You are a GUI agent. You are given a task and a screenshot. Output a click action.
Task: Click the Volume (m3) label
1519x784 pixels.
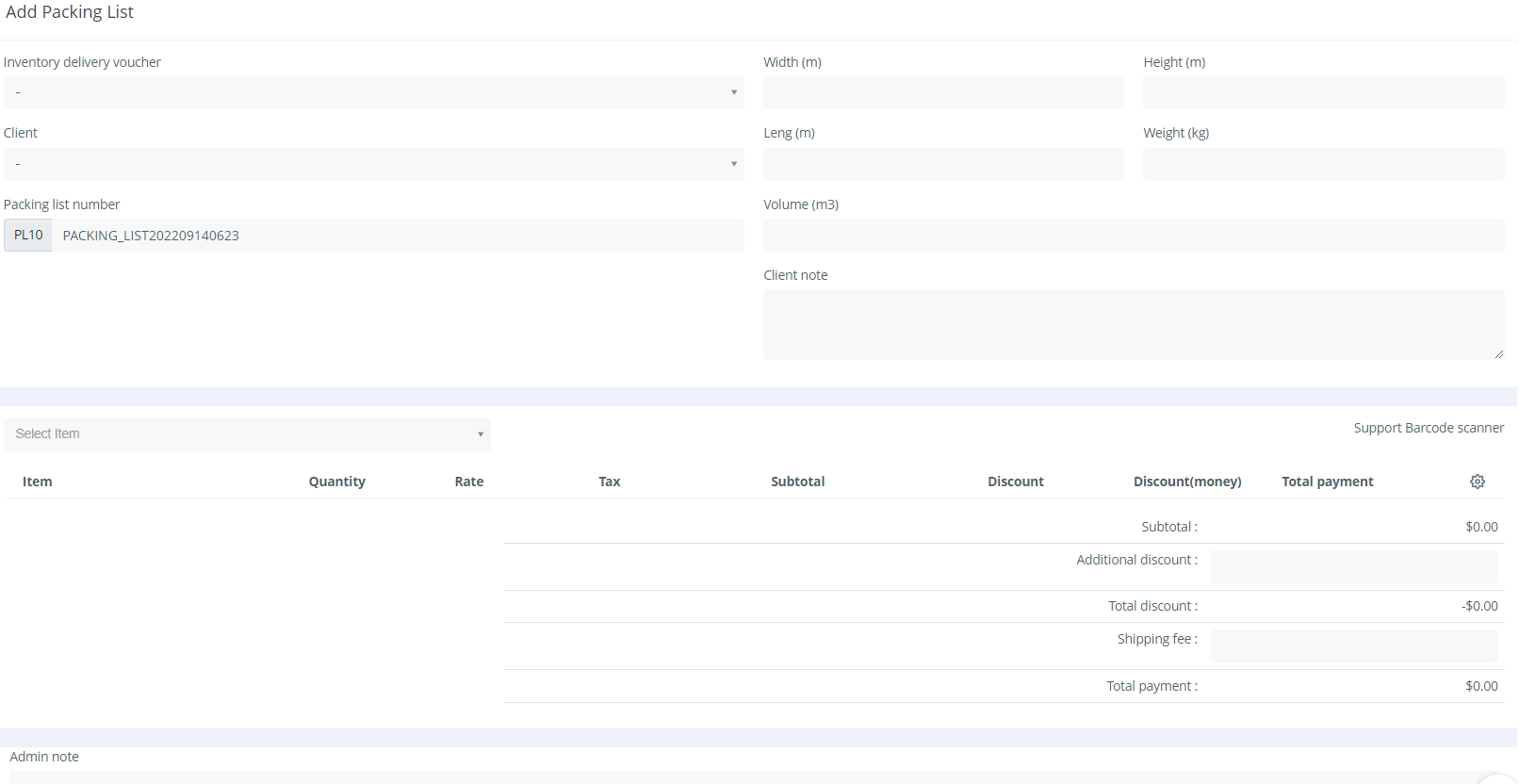(801, 204)
